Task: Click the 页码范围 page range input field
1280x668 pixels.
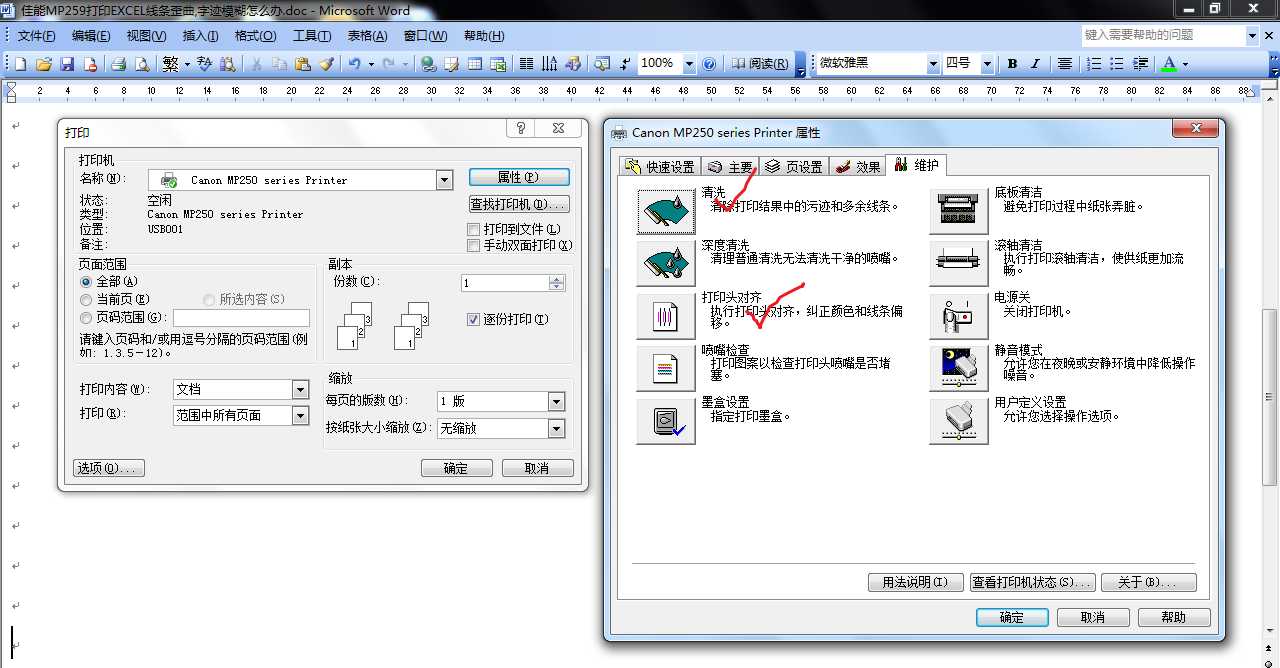Action: (241, 318)
